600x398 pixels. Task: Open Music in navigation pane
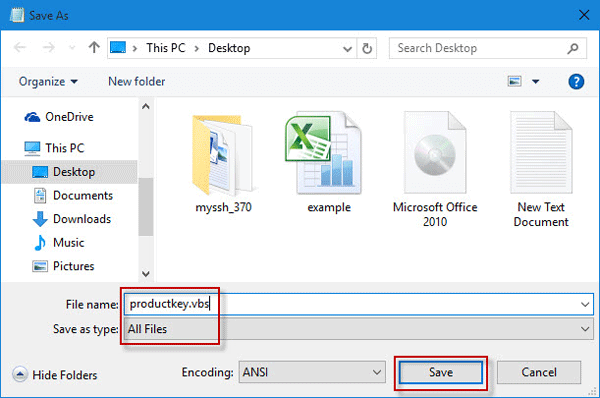coord(59,243)
